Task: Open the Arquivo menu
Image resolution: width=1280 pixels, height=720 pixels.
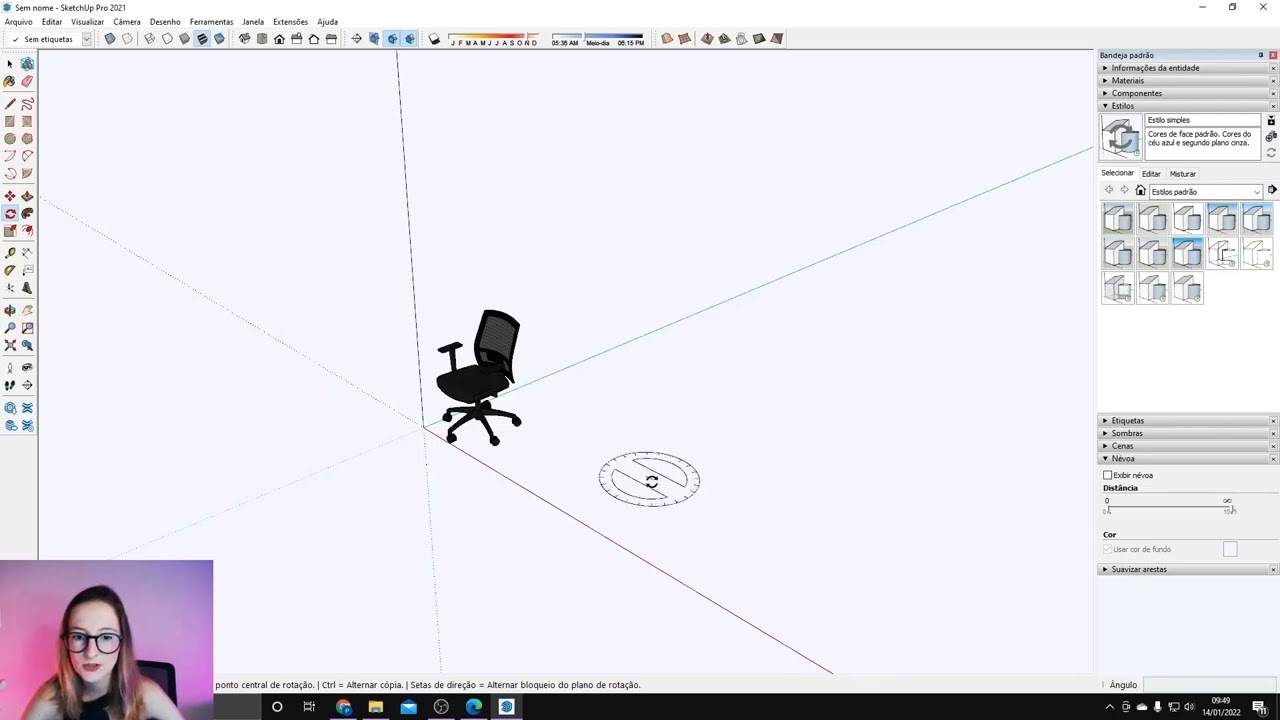Action: pyautogui.click(x=18, y=22)
